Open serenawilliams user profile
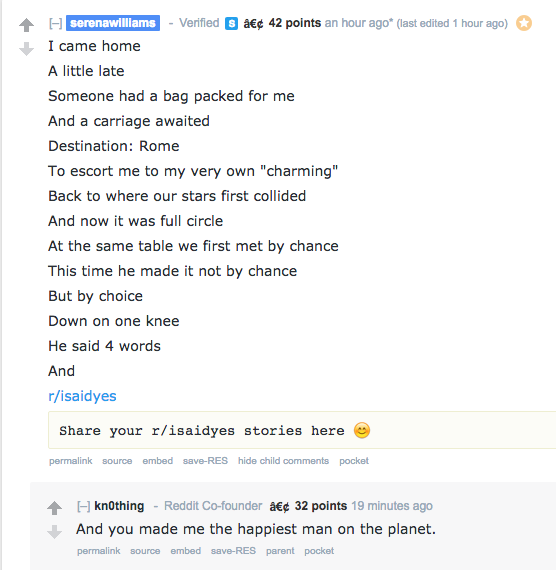Viewport: 556px width, 570px height. coord(113,23)
